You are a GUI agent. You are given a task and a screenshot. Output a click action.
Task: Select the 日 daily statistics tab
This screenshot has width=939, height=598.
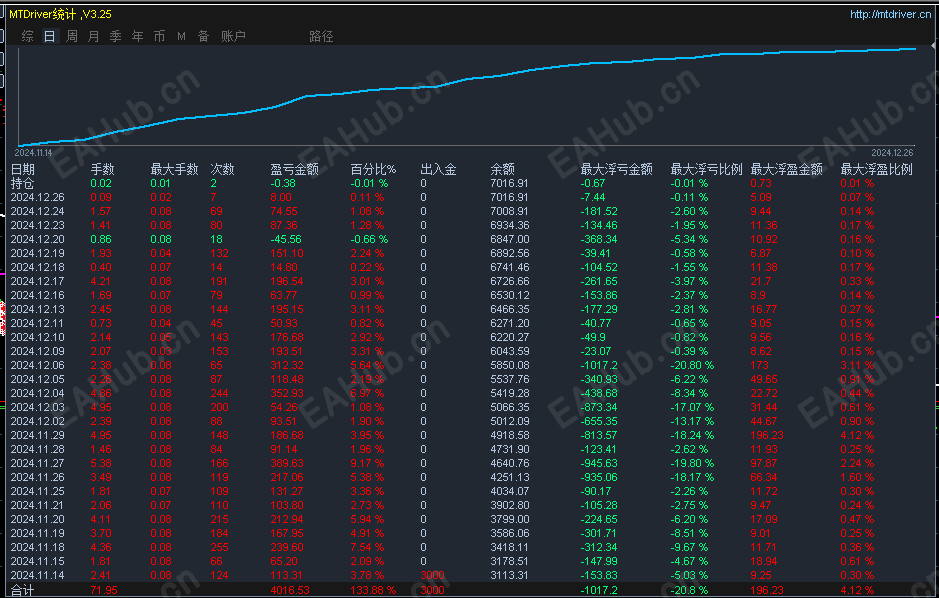[50, 37]
